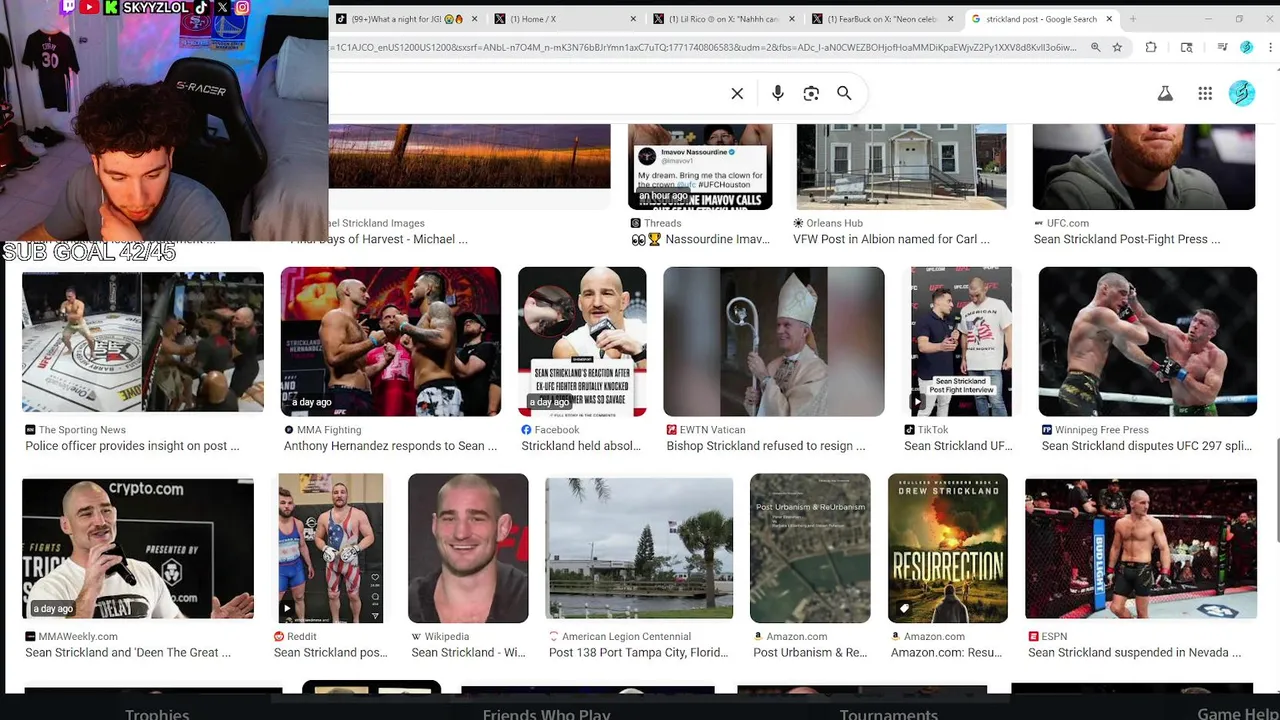Click the Kick icon in stream overlay

pyautogui.click(x=111, y=7)
